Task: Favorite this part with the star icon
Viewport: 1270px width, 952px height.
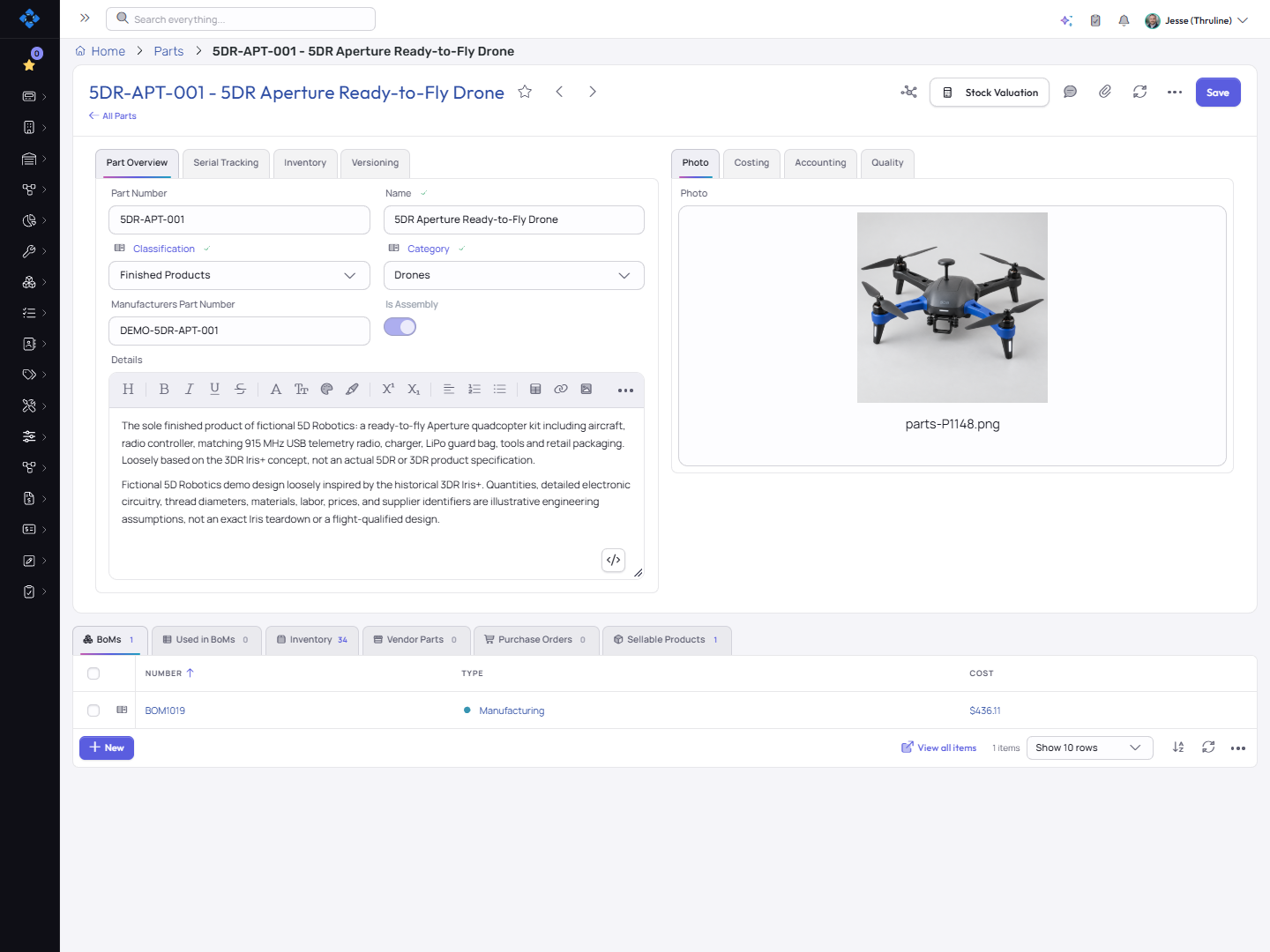Action: (525, 92)
